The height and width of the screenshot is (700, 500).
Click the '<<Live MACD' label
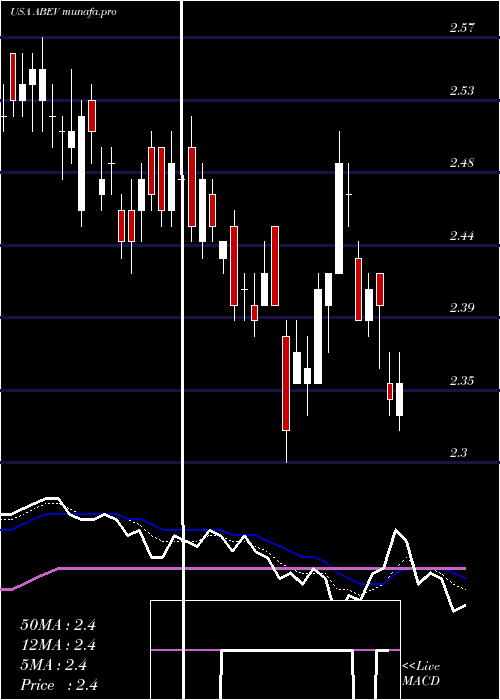point(421,674)
